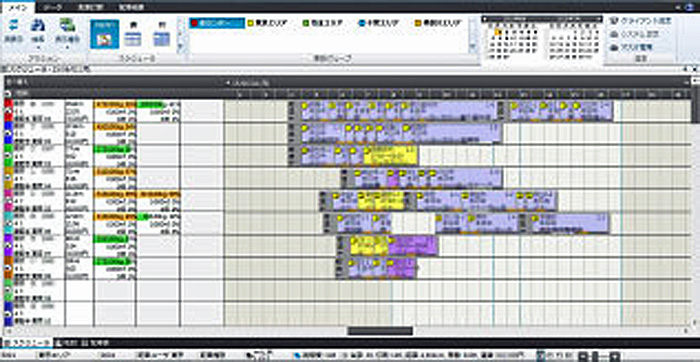Click the green table display icon
The height and width of the screenshot is (362, 700).
67,25
